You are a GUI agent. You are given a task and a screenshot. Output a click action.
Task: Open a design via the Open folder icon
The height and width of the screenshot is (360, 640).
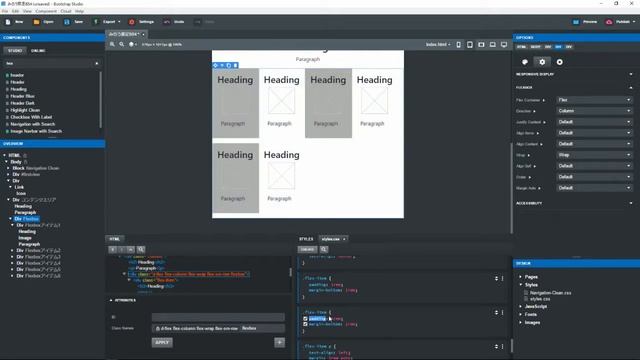tap(36, 22)
